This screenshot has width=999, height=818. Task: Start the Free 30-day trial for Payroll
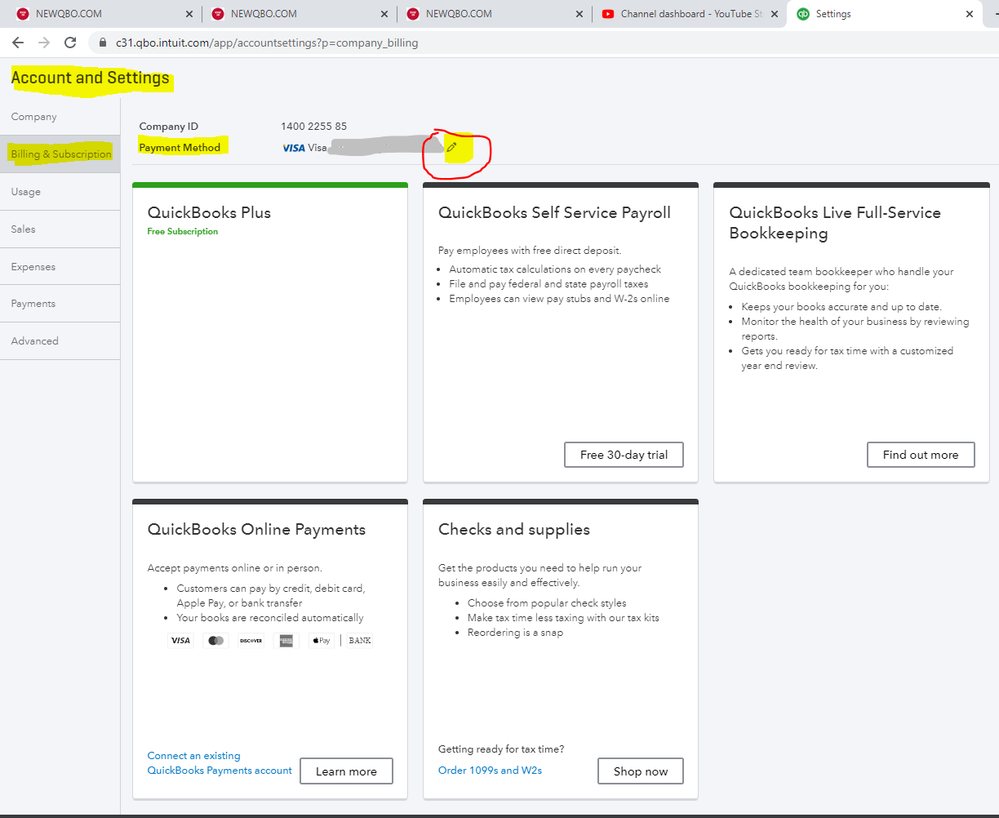[x=624, y=455]
